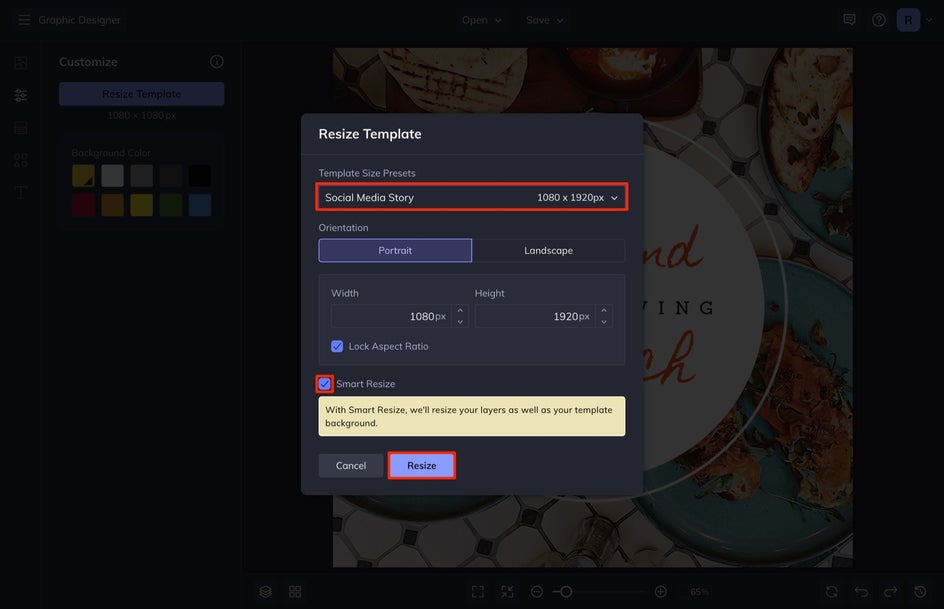Zoom in with the plus icon
Viewport: 944px width, 609px height.
pos(660,592)
